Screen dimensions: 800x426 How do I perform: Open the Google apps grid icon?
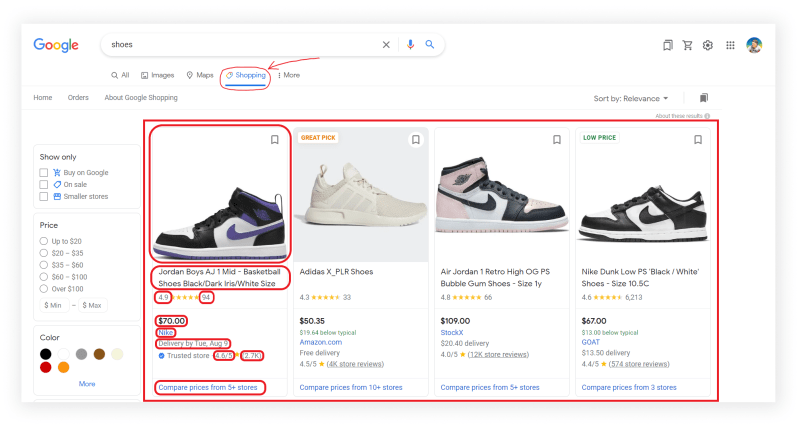(730, 45)
